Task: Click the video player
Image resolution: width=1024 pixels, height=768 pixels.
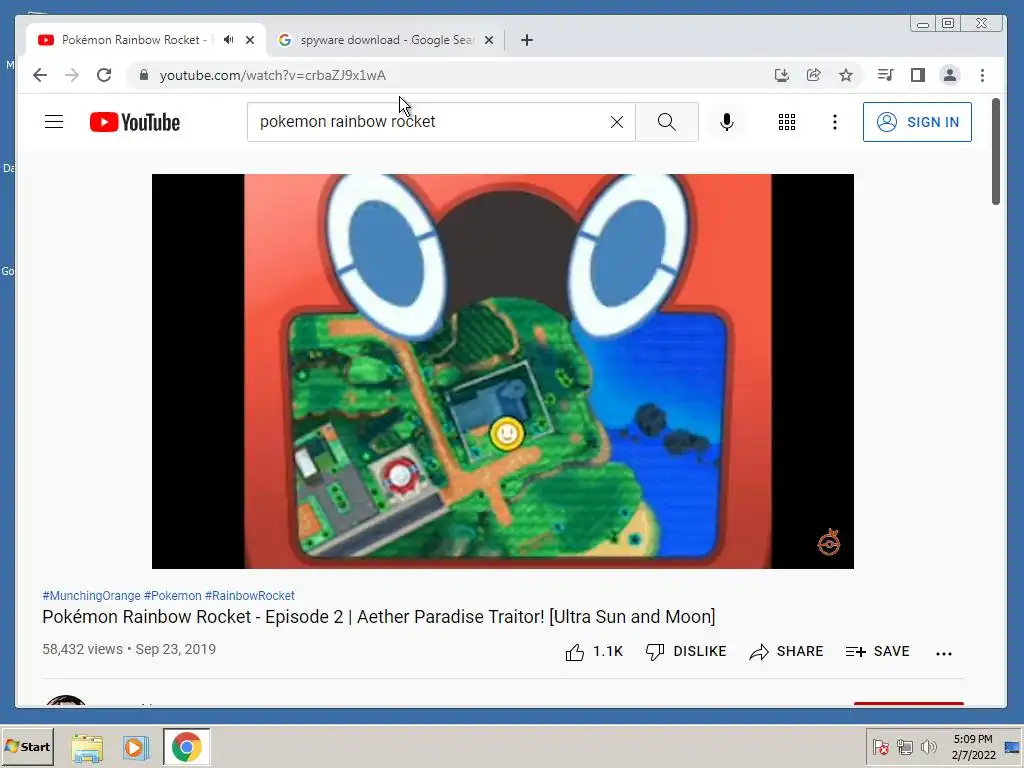Action: pos(503,371)
